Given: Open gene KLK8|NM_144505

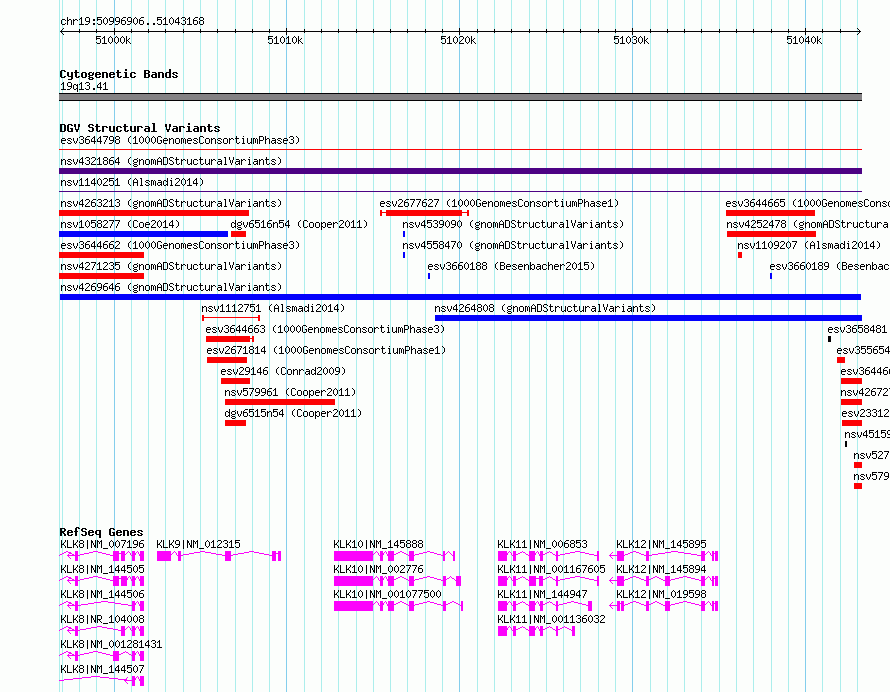Looking at the screenshot, I should [102, 569].
